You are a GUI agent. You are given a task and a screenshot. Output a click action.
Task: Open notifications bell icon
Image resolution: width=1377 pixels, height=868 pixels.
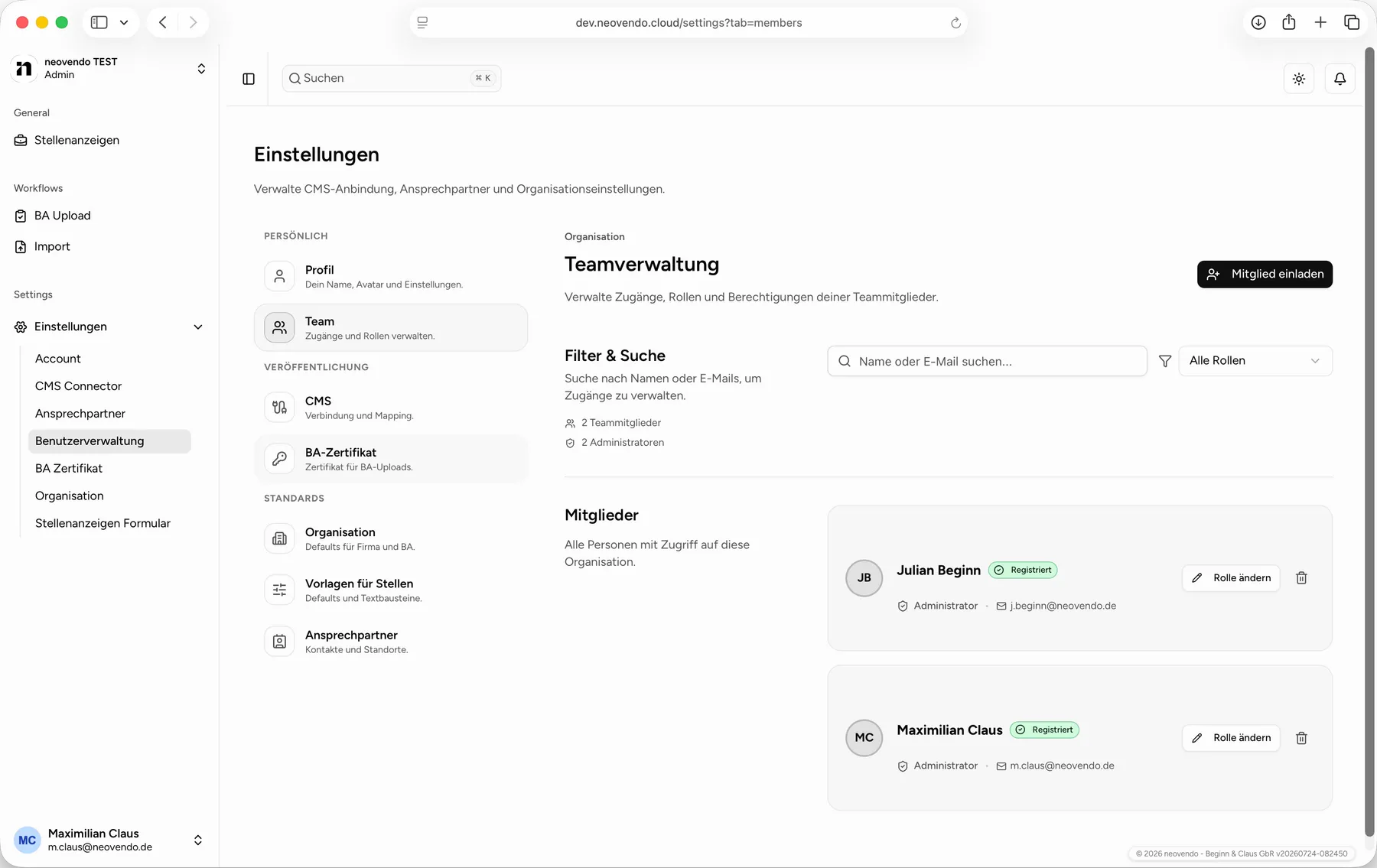(1340, 79)
